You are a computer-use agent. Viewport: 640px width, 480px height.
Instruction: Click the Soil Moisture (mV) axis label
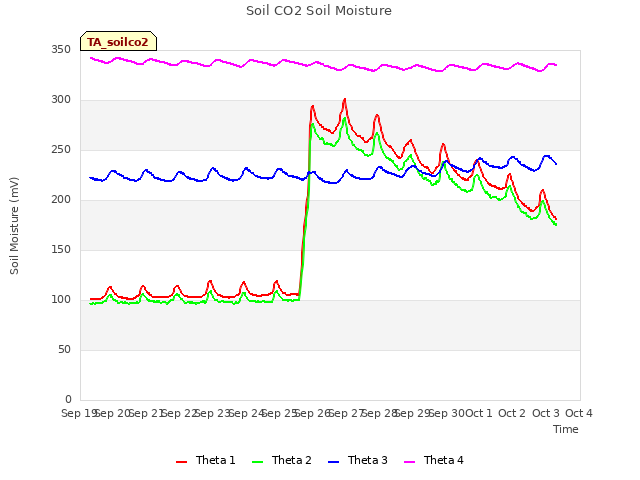(14, 226)
